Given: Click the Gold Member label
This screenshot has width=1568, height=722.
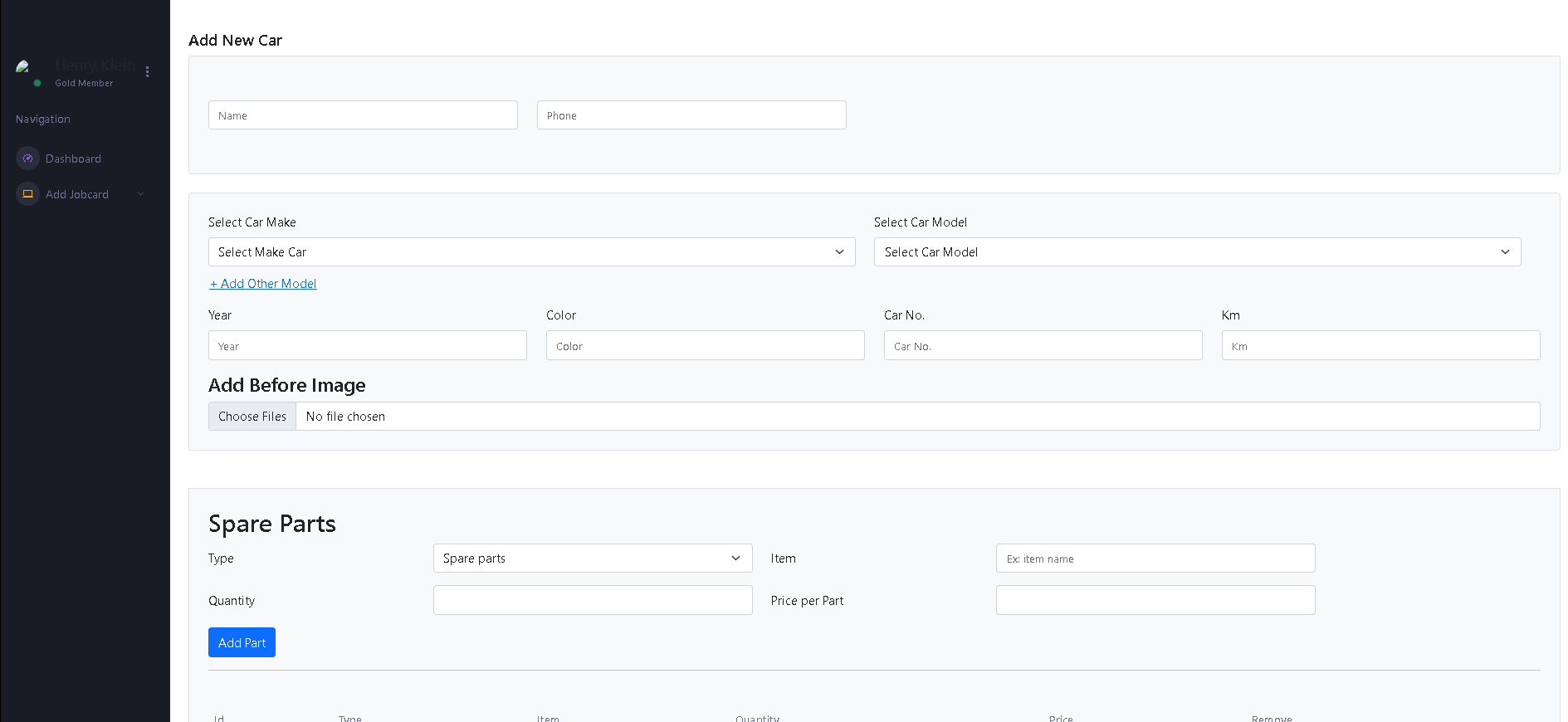Looking at the screenshot, I should pyautogui.click(x=84, y=83).
